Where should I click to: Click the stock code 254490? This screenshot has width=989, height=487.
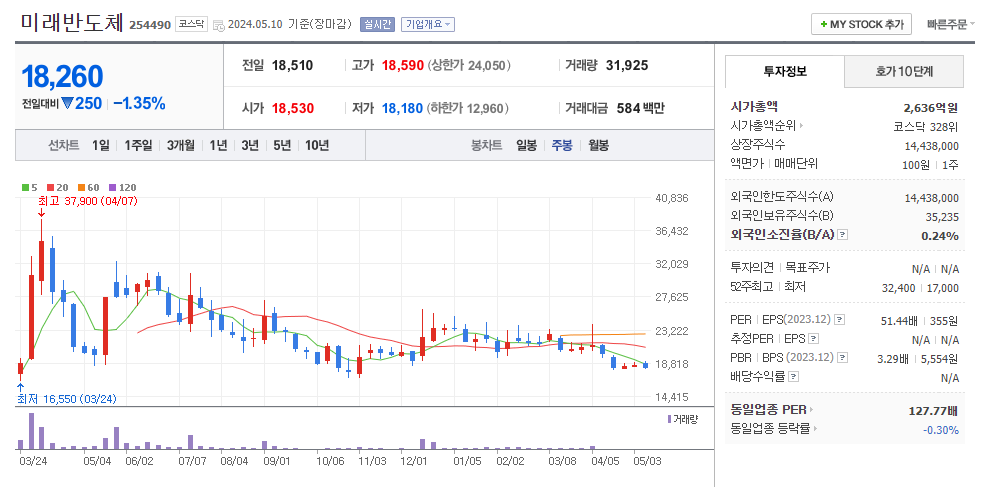150,25
